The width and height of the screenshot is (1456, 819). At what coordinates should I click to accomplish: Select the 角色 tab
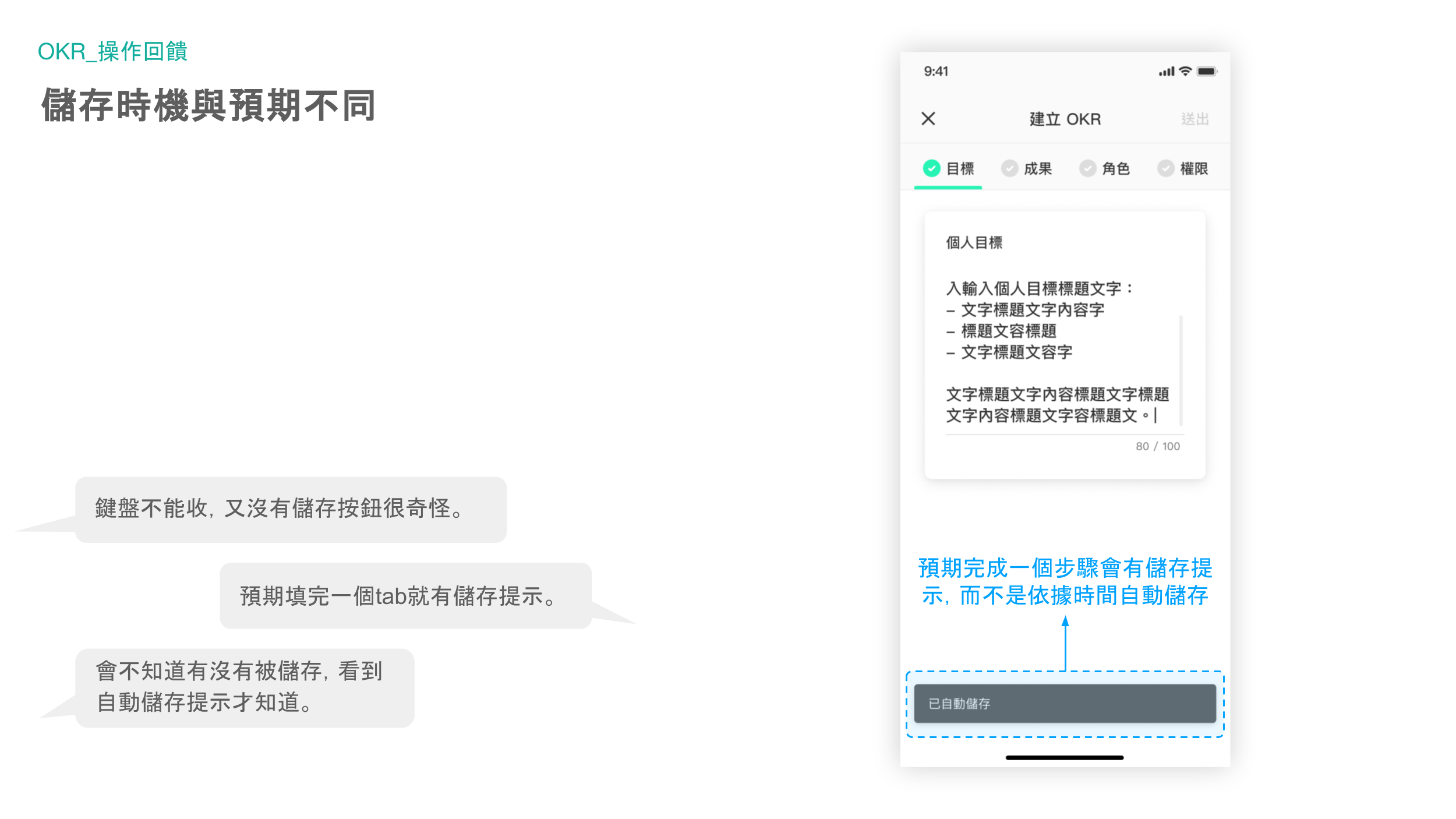point(1104,169)
